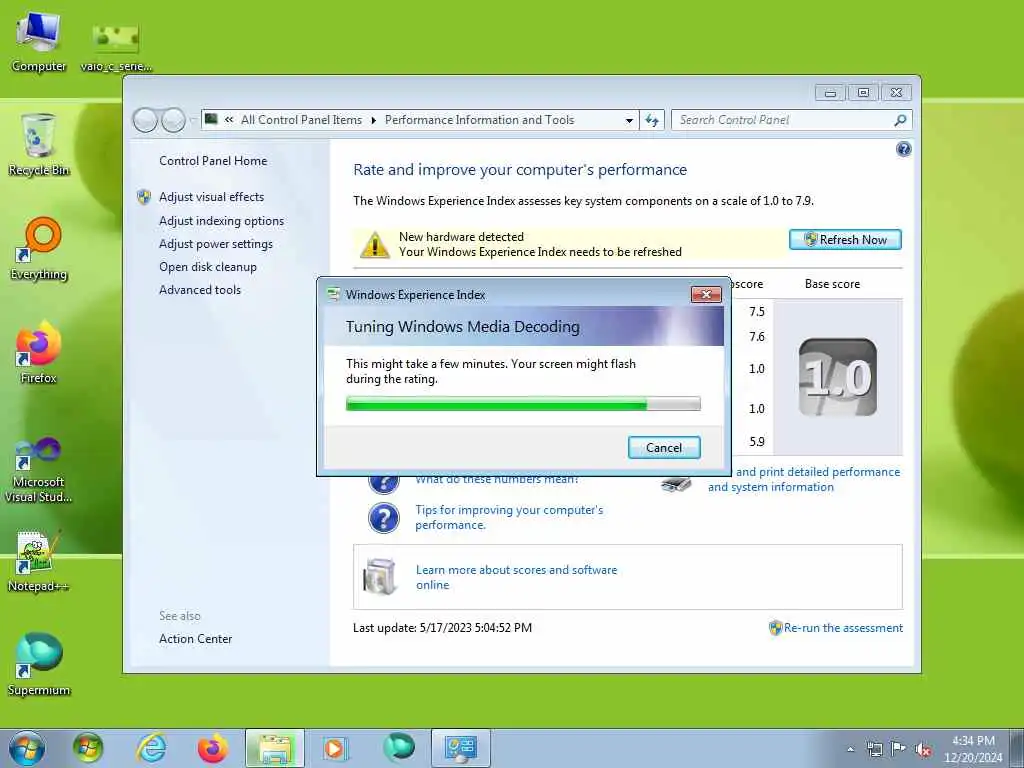Open Supermium from the taskbar

(398, 748)
